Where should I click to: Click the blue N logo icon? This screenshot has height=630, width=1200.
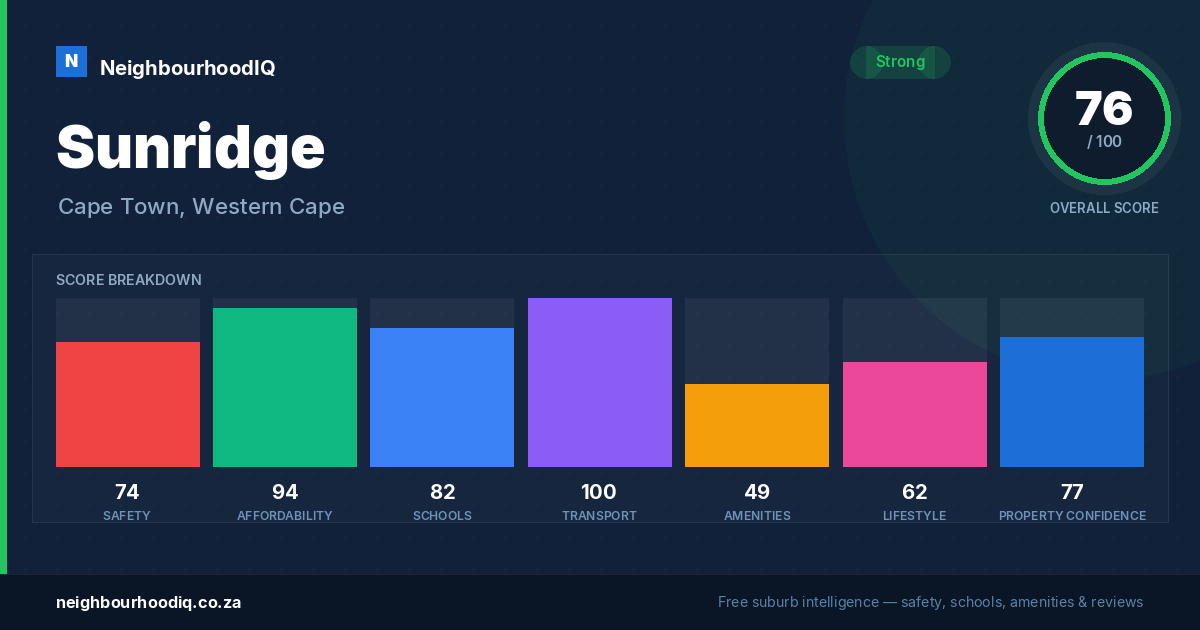71,62
